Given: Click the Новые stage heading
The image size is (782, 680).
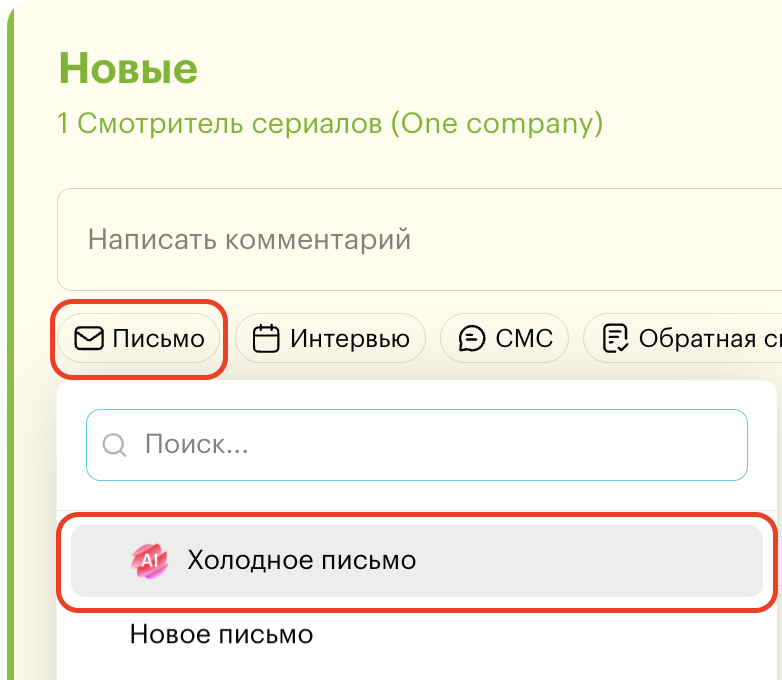Looking at the screenshot, I should click(x=128, y=69).
